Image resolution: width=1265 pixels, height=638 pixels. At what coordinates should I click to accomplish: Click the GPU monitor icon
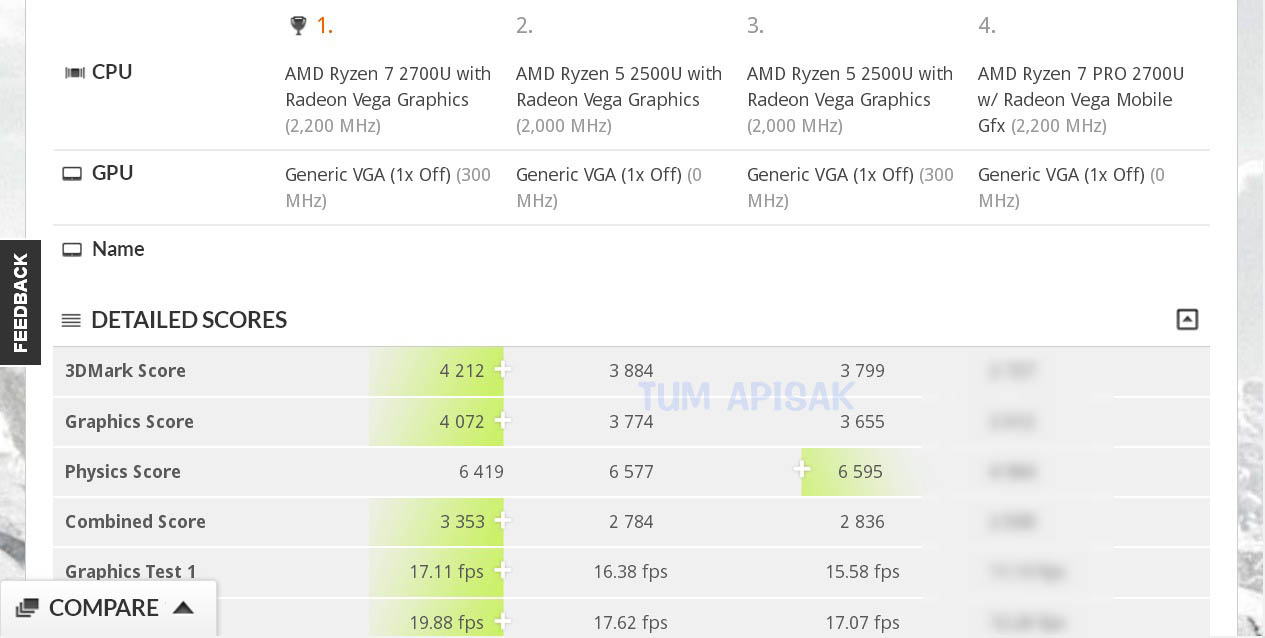point(72,173)
